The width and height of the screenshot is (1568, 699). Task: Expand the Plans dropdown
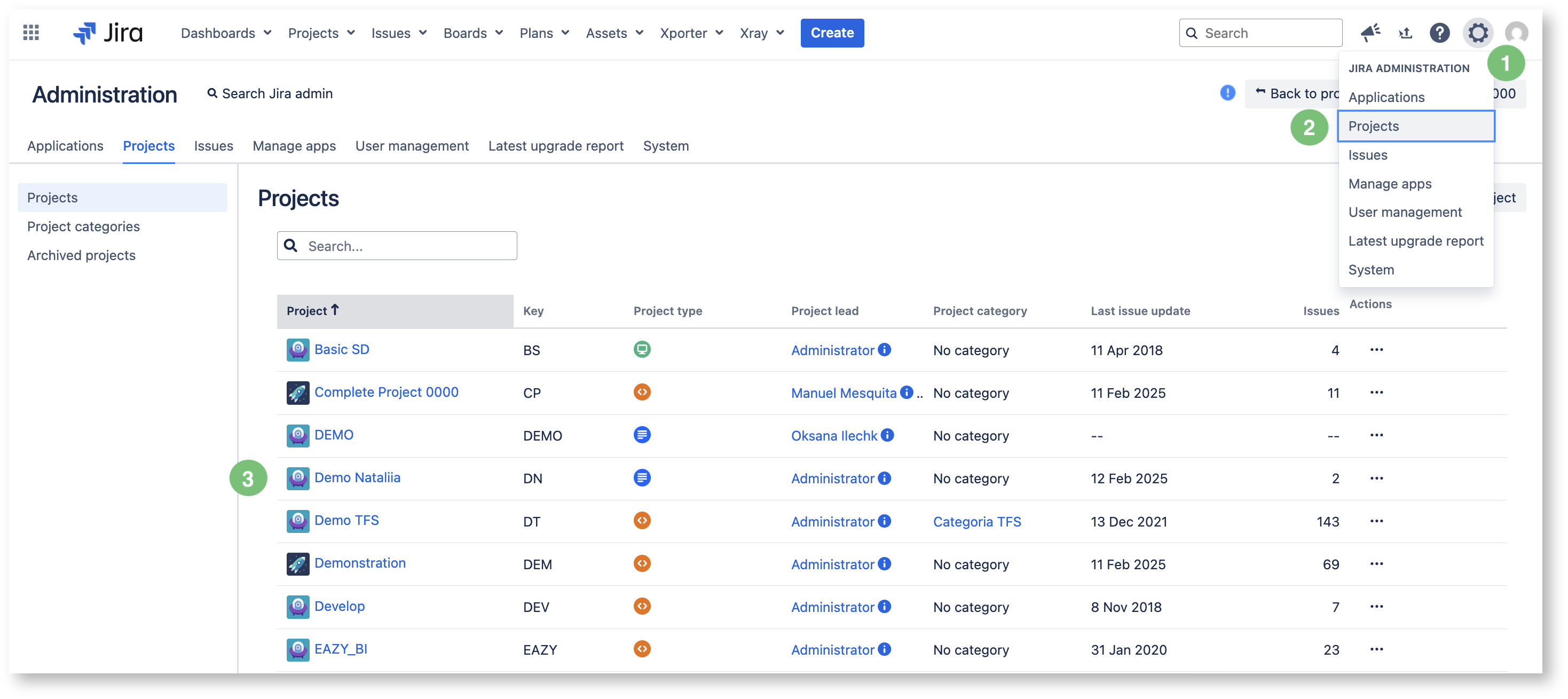tap(544, 33)
